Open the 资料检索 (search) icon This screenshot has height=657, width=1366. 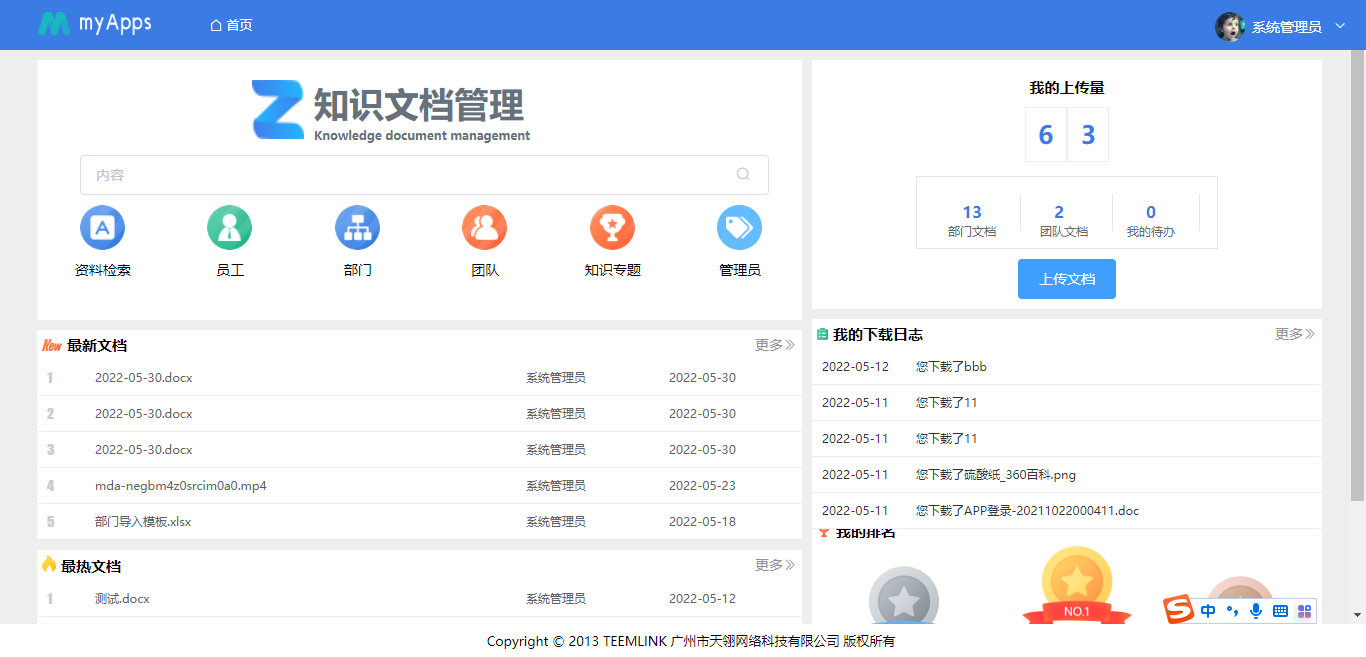click(102, 227)
